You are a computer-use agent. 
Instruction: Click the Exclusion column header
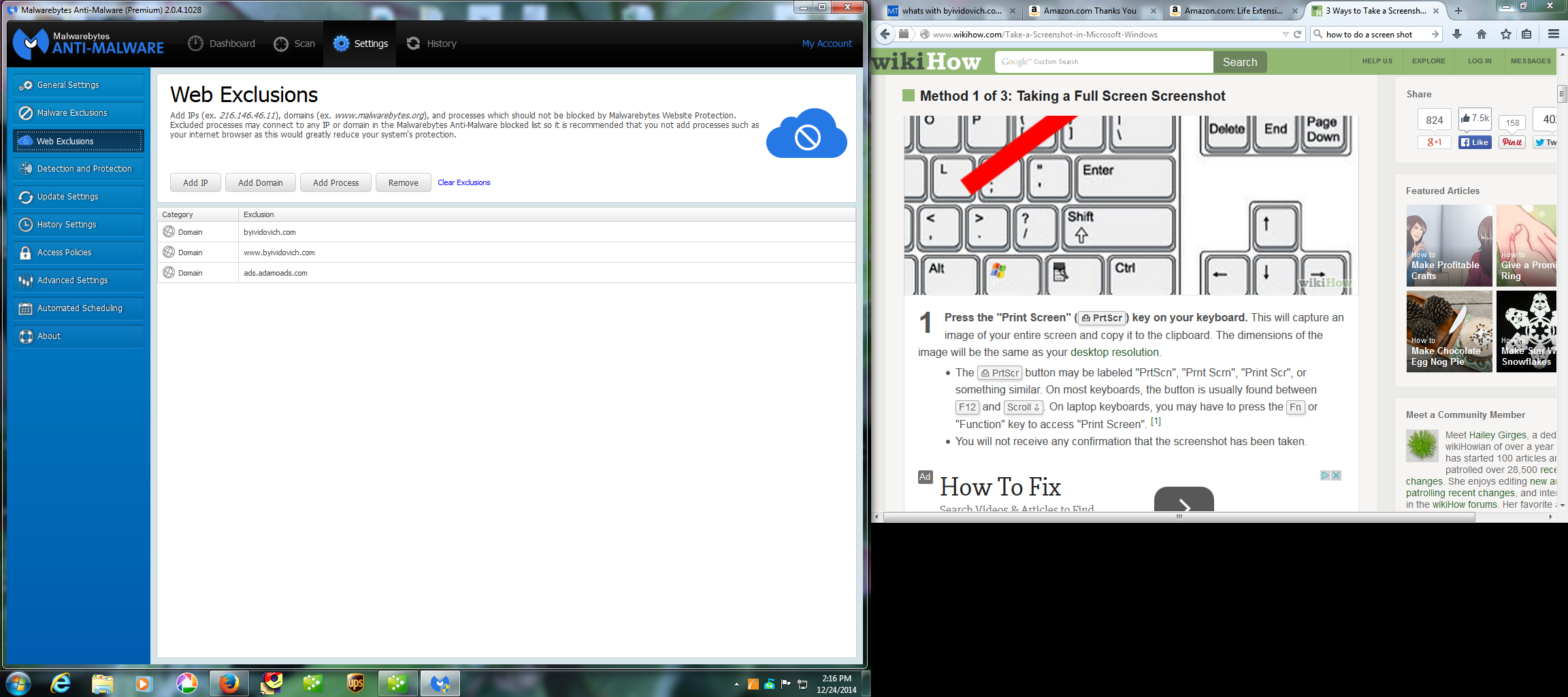[547, 214]
